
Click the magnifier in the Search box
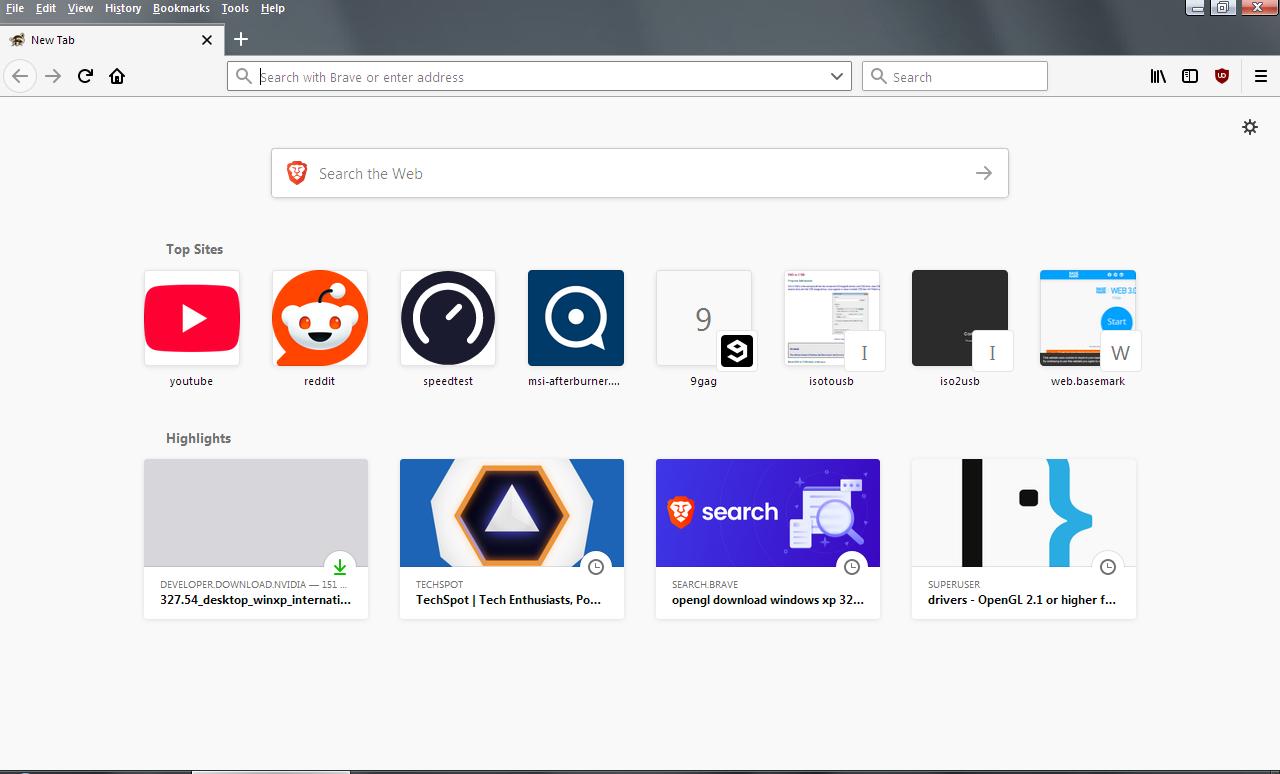pyautogui.click(x=878, y=76)
